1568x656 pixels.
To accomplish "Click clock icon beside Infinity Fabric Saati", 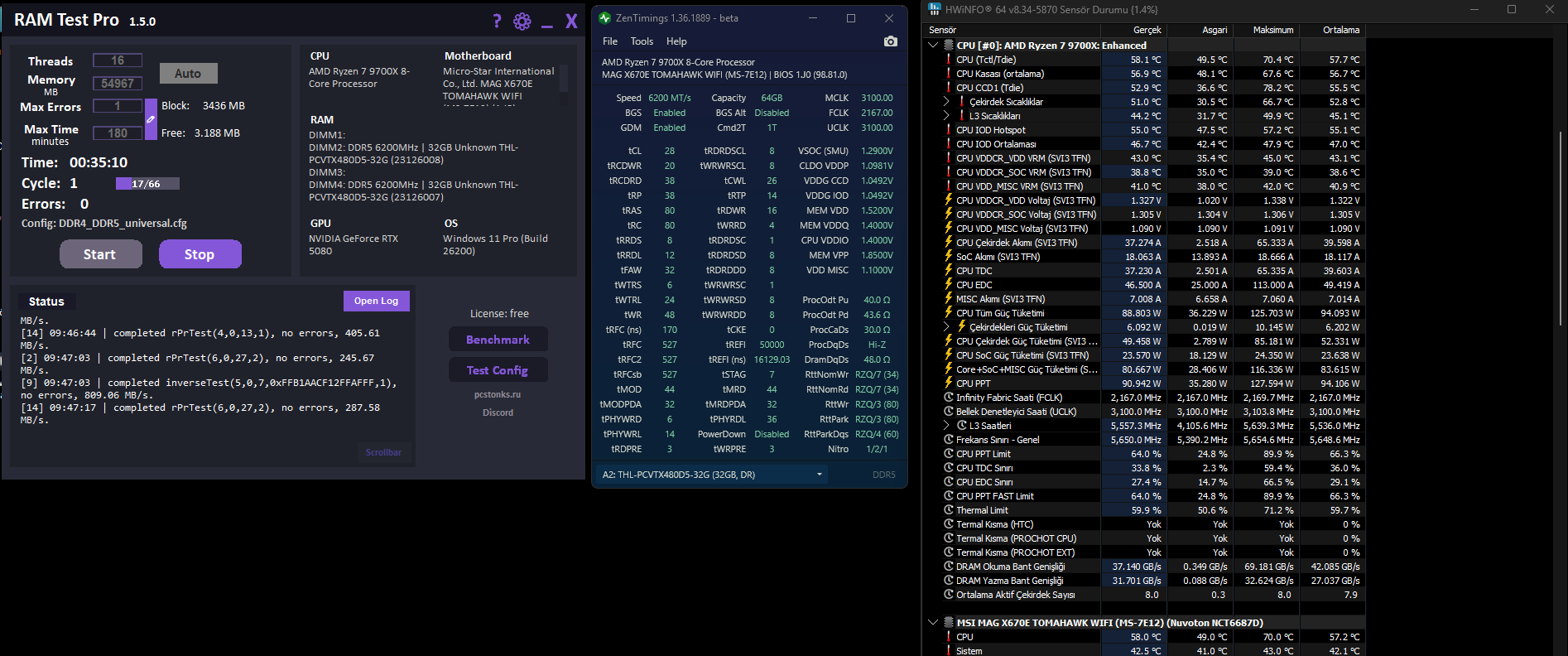I will pyautogui.click(x=949, y=398).
